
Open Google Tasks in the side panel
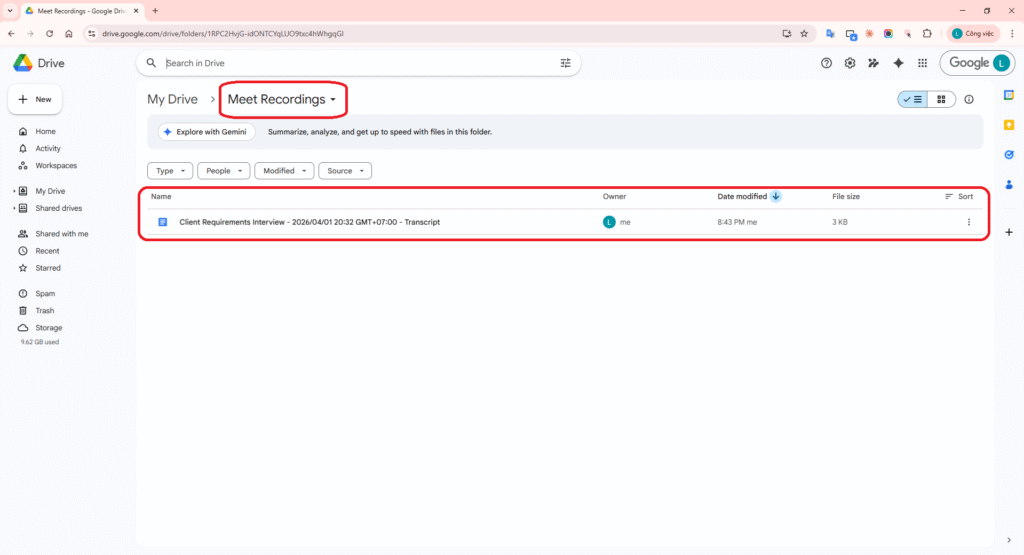pos(1009,154)
